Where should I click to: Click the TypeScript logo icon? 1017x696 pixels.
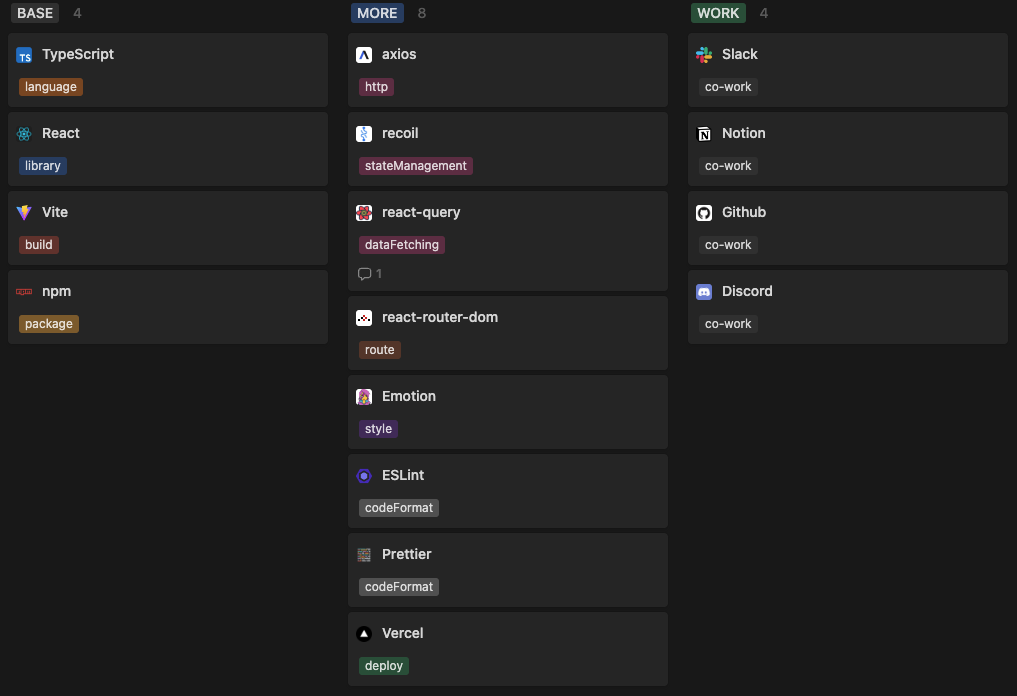coord(24,55)
